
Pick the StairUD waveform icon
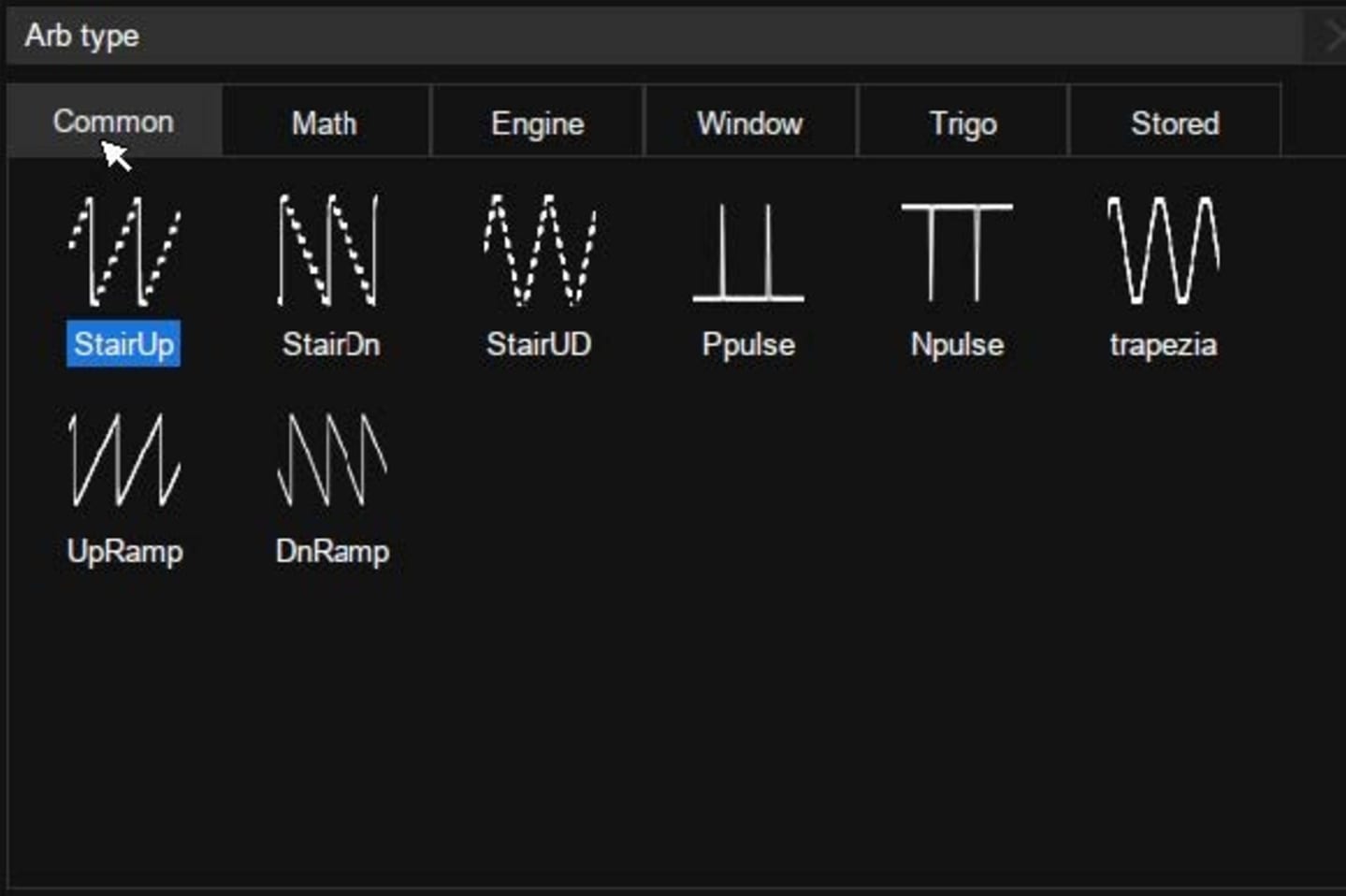pyautogui.click(x=540, y=251)
